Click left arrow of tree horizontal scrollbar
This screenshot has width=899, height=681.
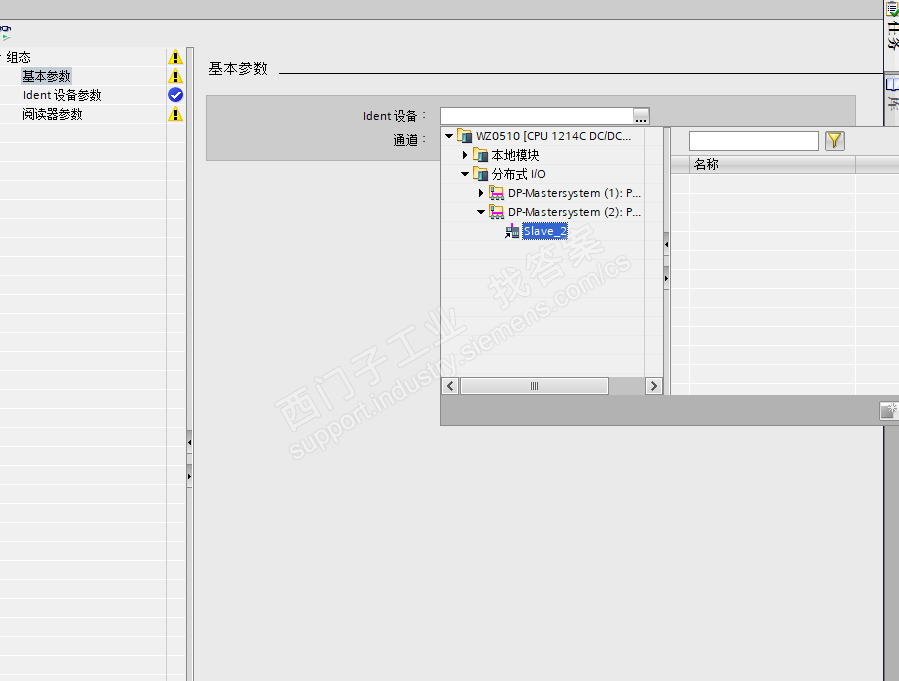point(450,386)
